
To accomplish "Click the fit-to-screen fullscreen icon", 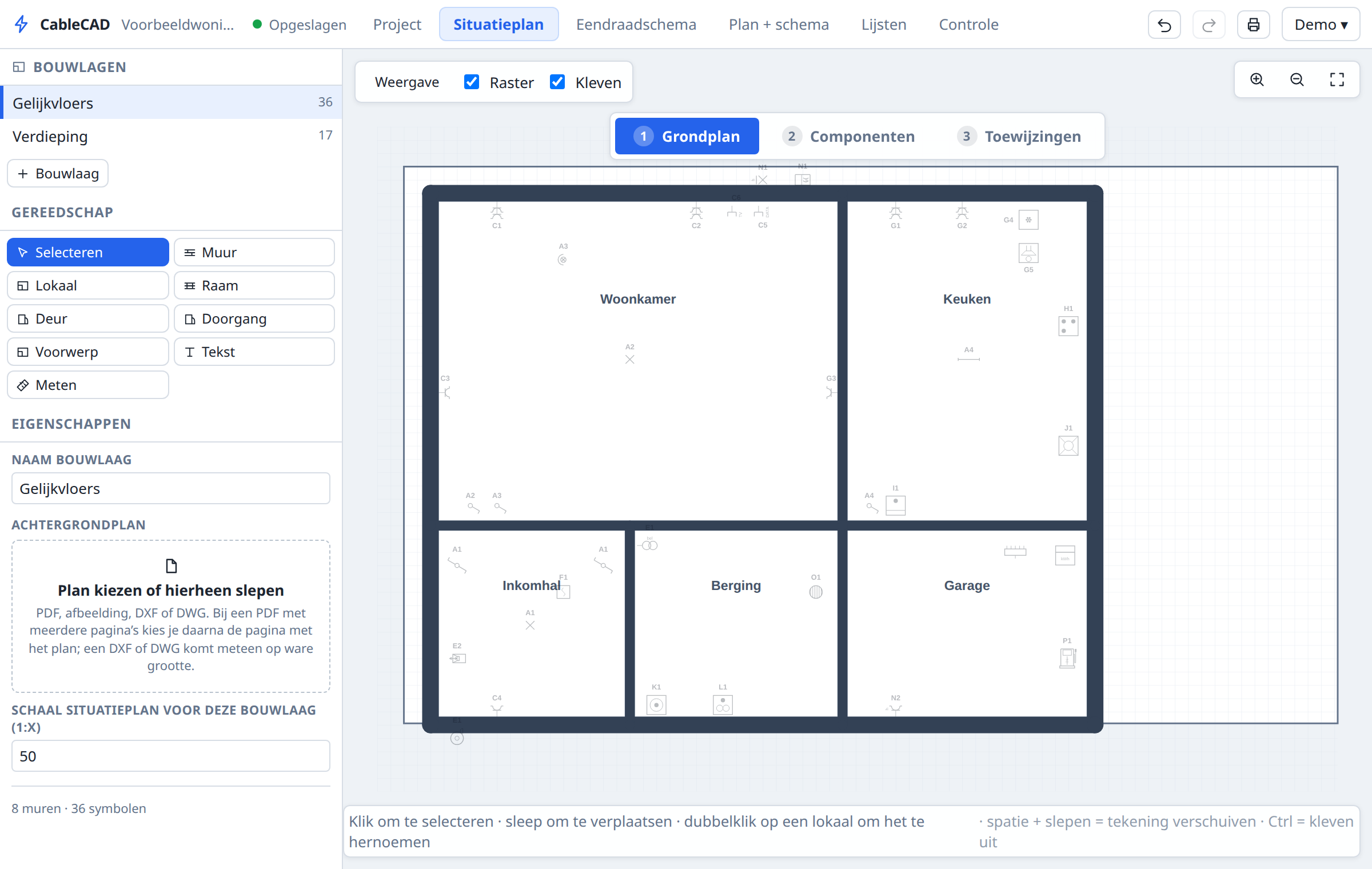I will click(x=1337, y=79).
